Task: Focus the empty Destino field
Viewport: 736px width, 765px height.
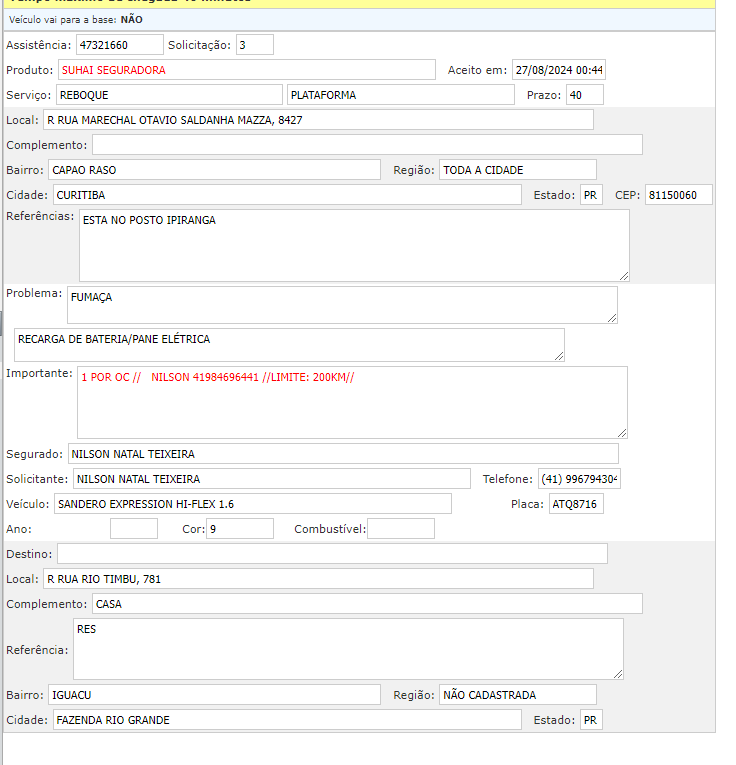Action: pyautogui.click(x=332, y=554)
